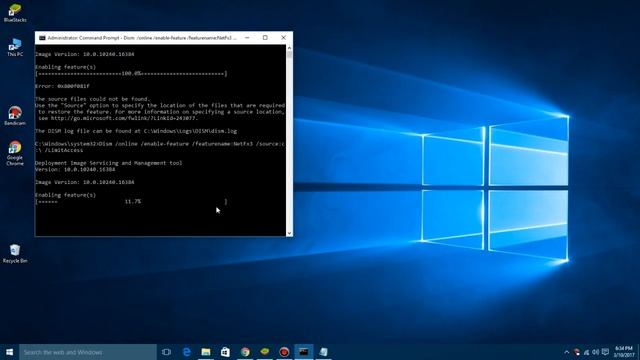Open the volume control tray icon

click(596, 352)
